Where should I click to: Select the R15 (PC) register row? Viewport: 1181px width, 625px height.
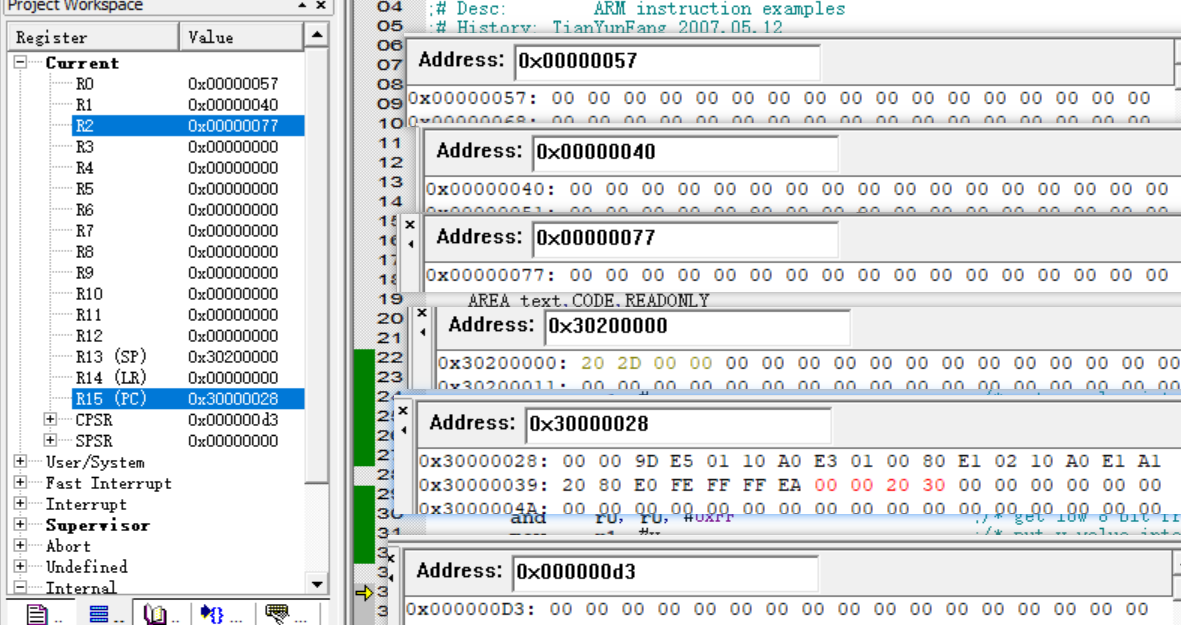[x=188, y=398]
